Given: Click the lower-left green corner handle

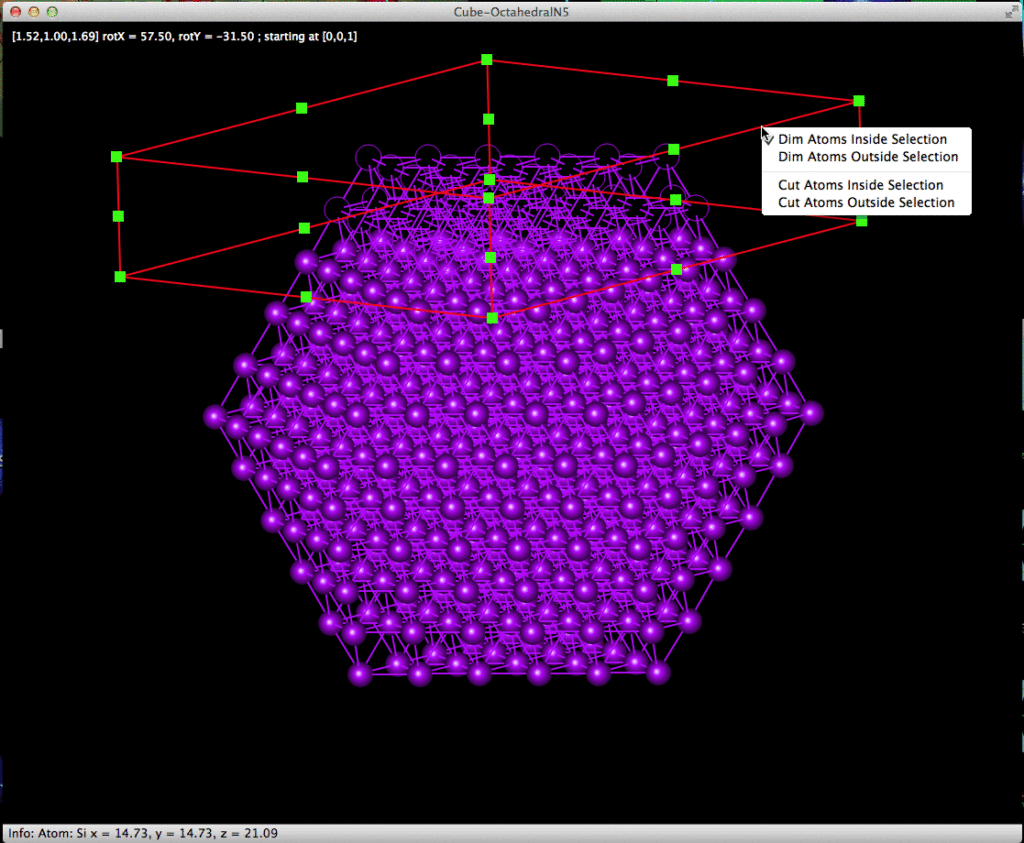Looking at the screenshot, I should [x=120, y=276].
